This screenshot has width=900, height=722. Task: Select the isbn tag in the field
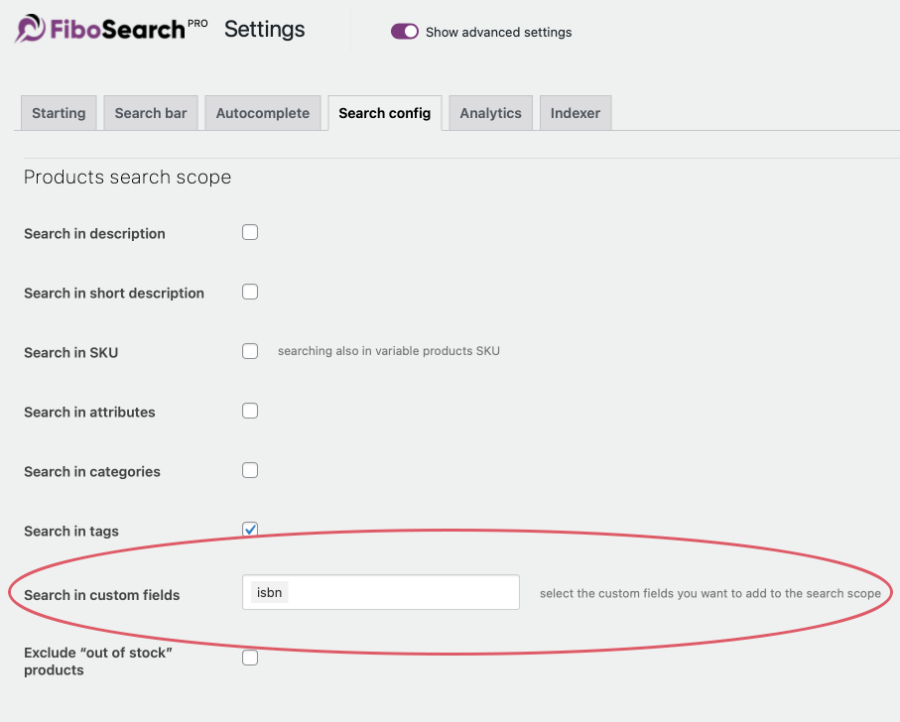pos(268,592)
